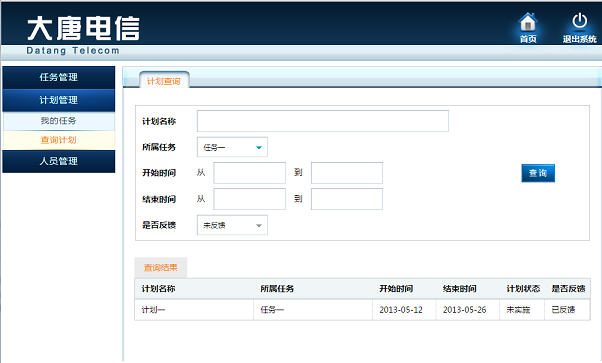Select the 计划一 cell in results
602x363 pixels.
coord(194,310)
